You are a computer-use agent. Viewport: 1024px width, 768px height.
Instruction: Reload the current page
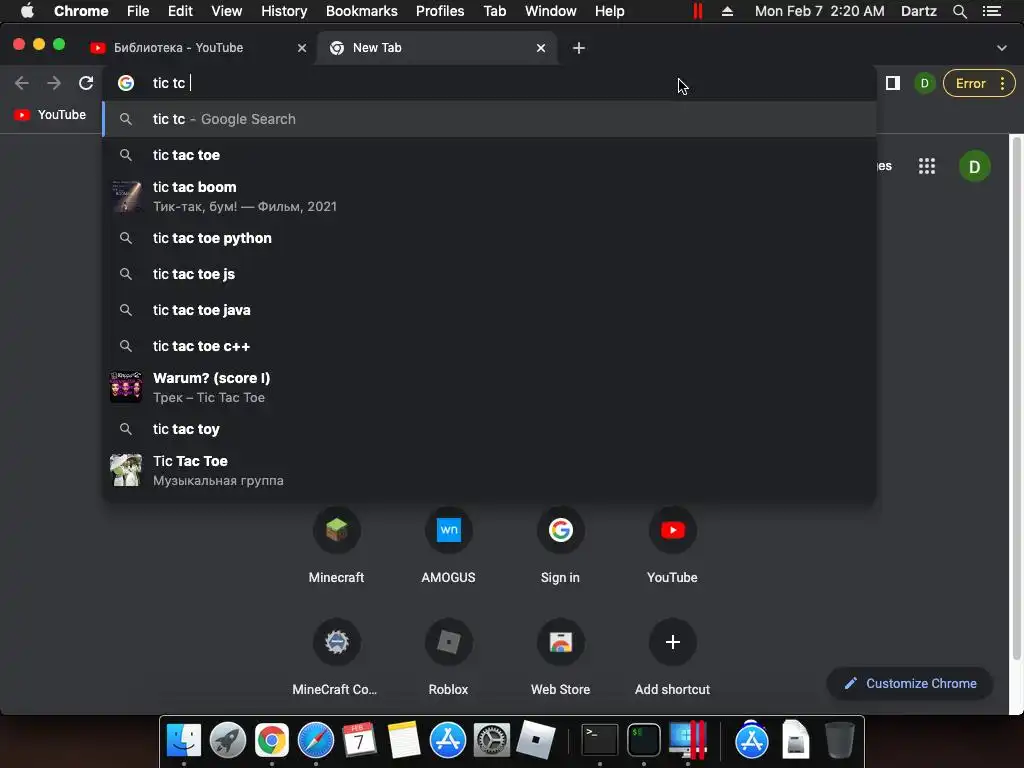pyautogui.click(x=86, y=83)
